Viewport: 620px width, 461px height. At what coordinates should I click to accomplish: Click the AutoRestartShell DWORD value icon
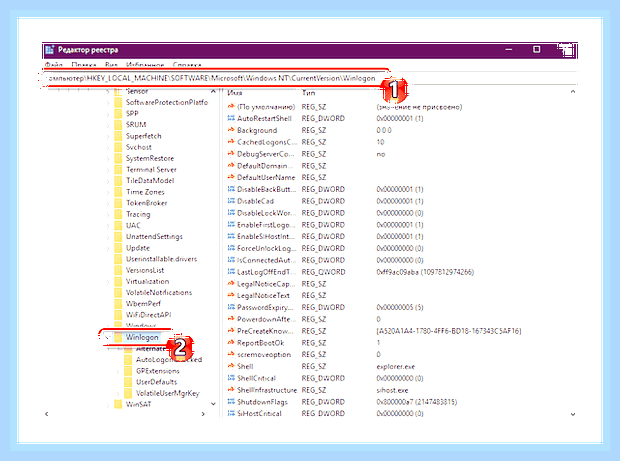point(231,118)
